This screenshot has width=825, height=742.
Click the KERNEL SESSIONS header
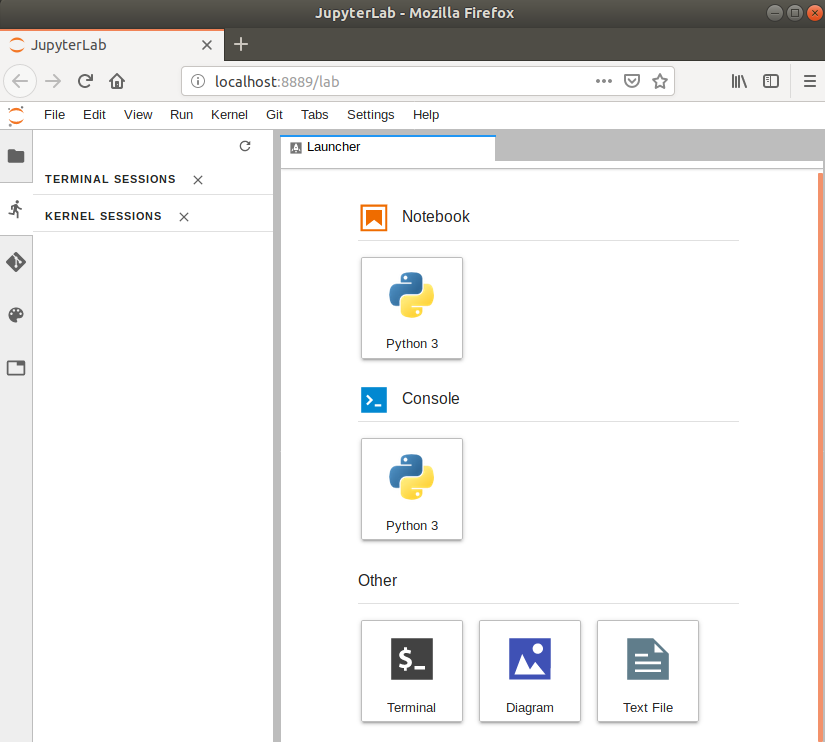[x=103, y=216]
